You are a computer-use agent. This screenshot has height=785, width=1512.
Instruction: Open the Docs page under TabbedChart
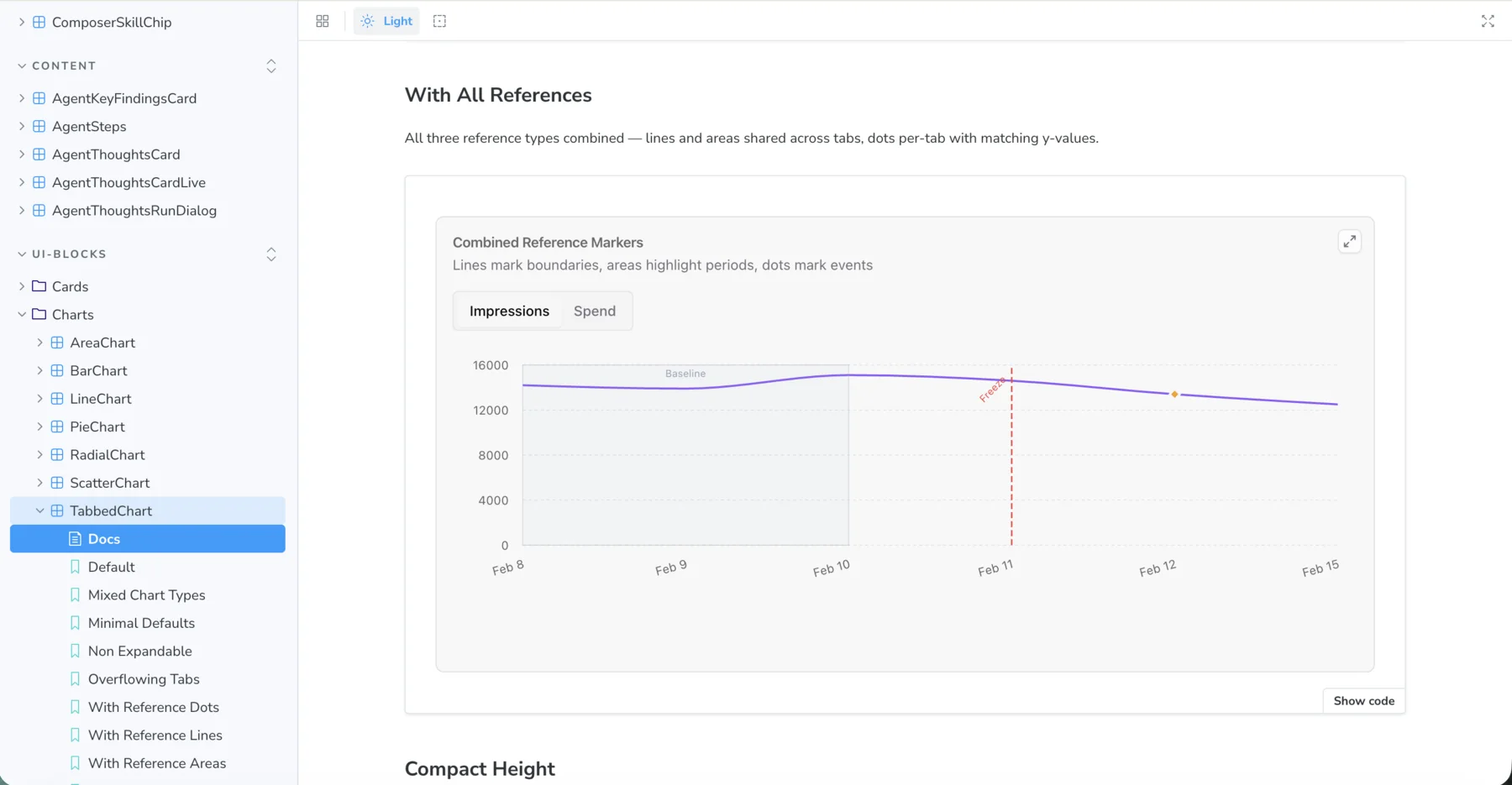(x=148, y=539)
